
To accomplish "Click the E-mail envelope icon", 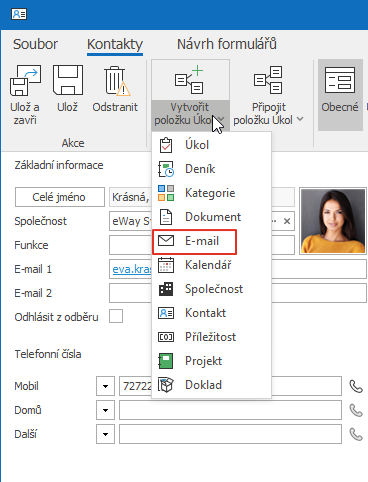I will point(166,241).
